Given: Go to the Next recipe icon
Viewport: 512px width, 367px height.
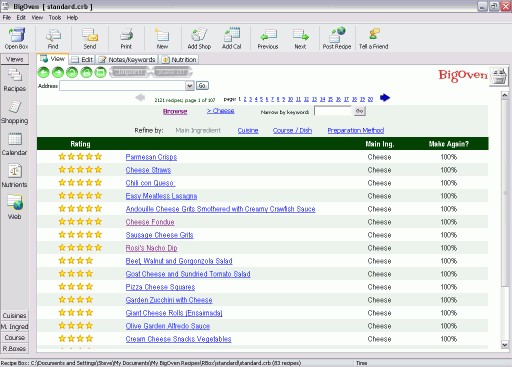Looking at the screenshot, I should [300, 38].
